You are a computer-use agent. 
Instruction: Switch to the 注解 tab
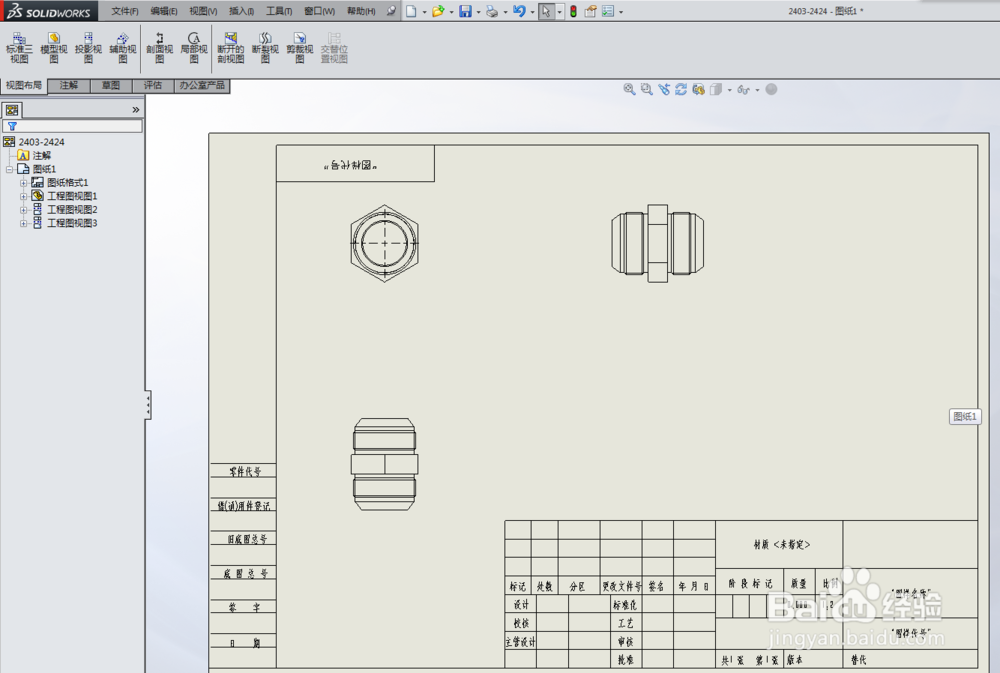[68, 85]
